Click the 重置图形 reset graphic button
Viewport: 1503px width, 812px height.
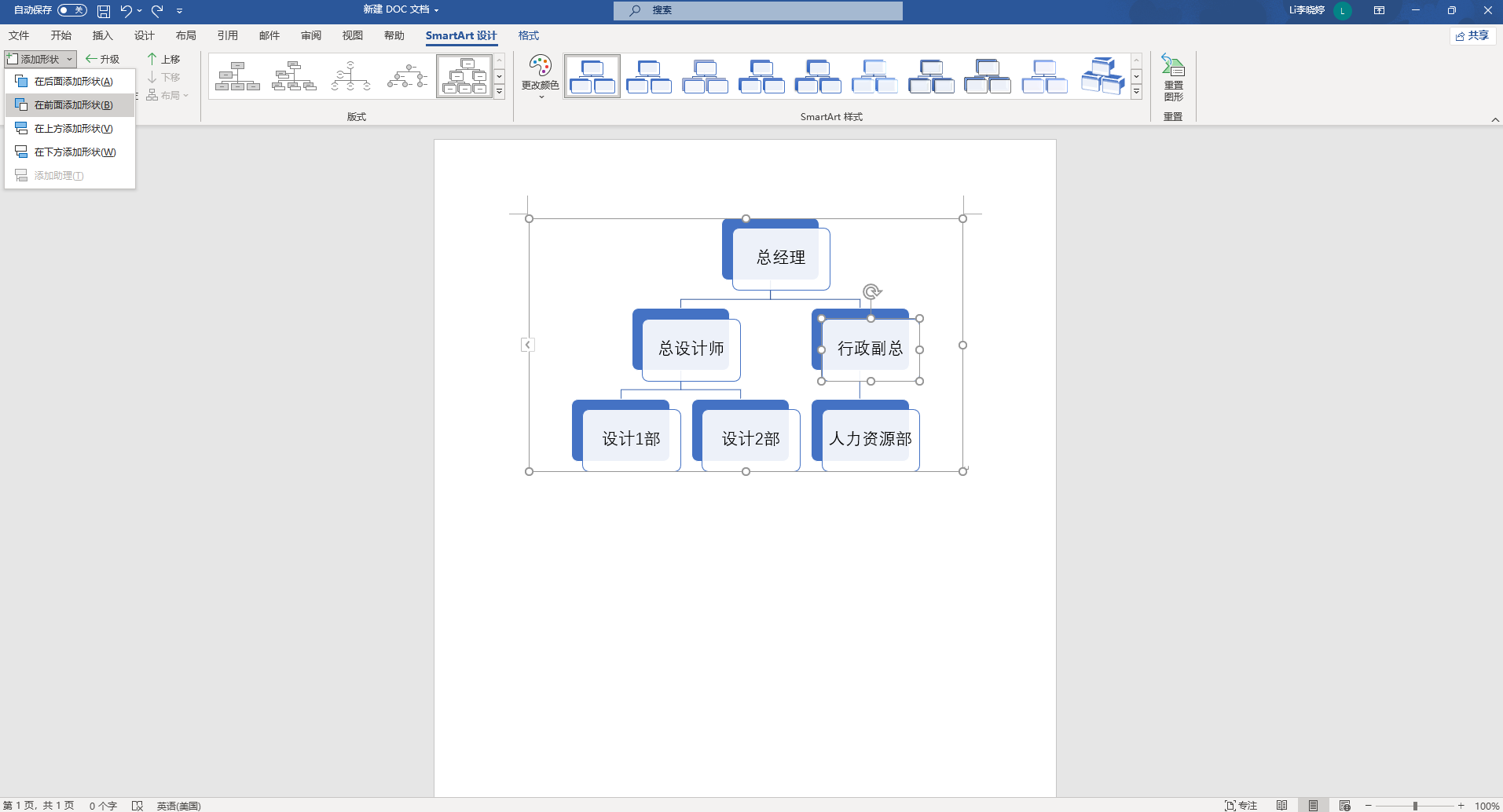[x=1173, y=79]
